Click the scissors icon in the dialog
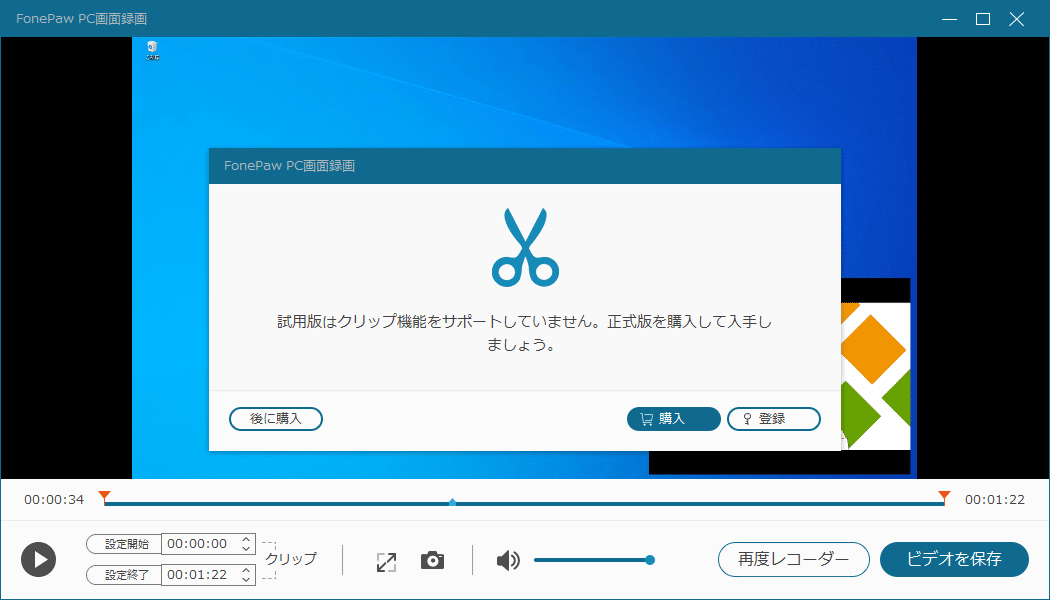Screen dimensions: 1050x600 pos(525,245)
